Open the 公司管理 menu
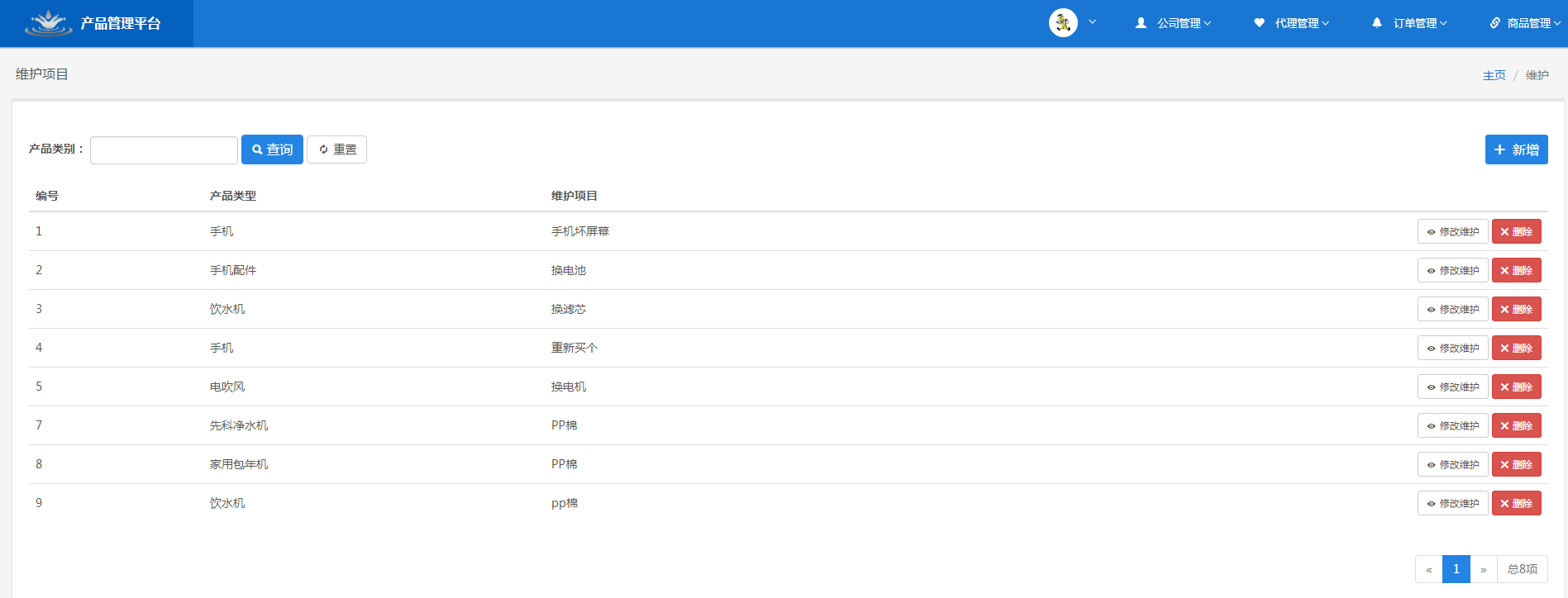 click(1173, 23)
